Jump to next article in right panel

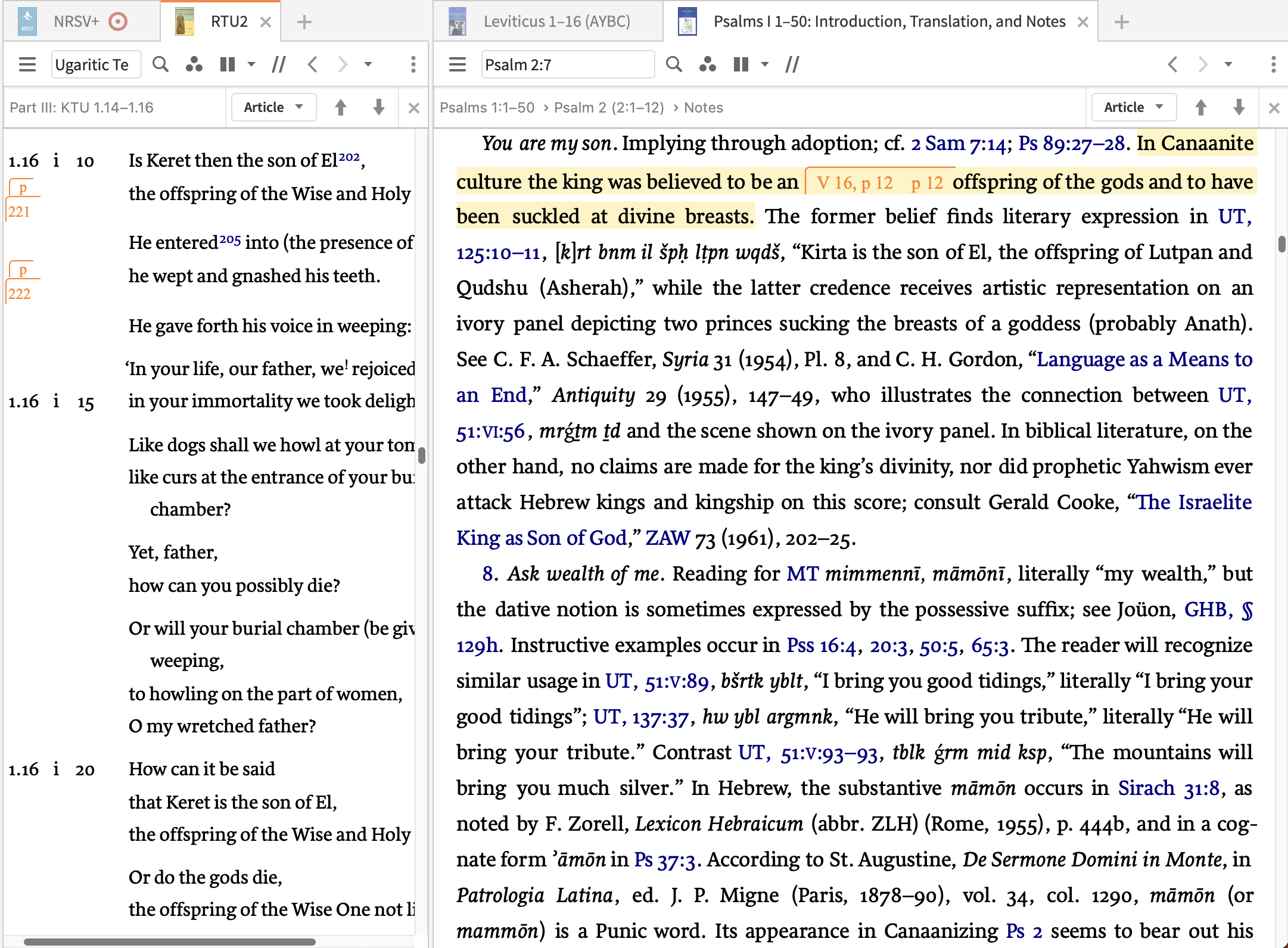(x=1239, y=107)
